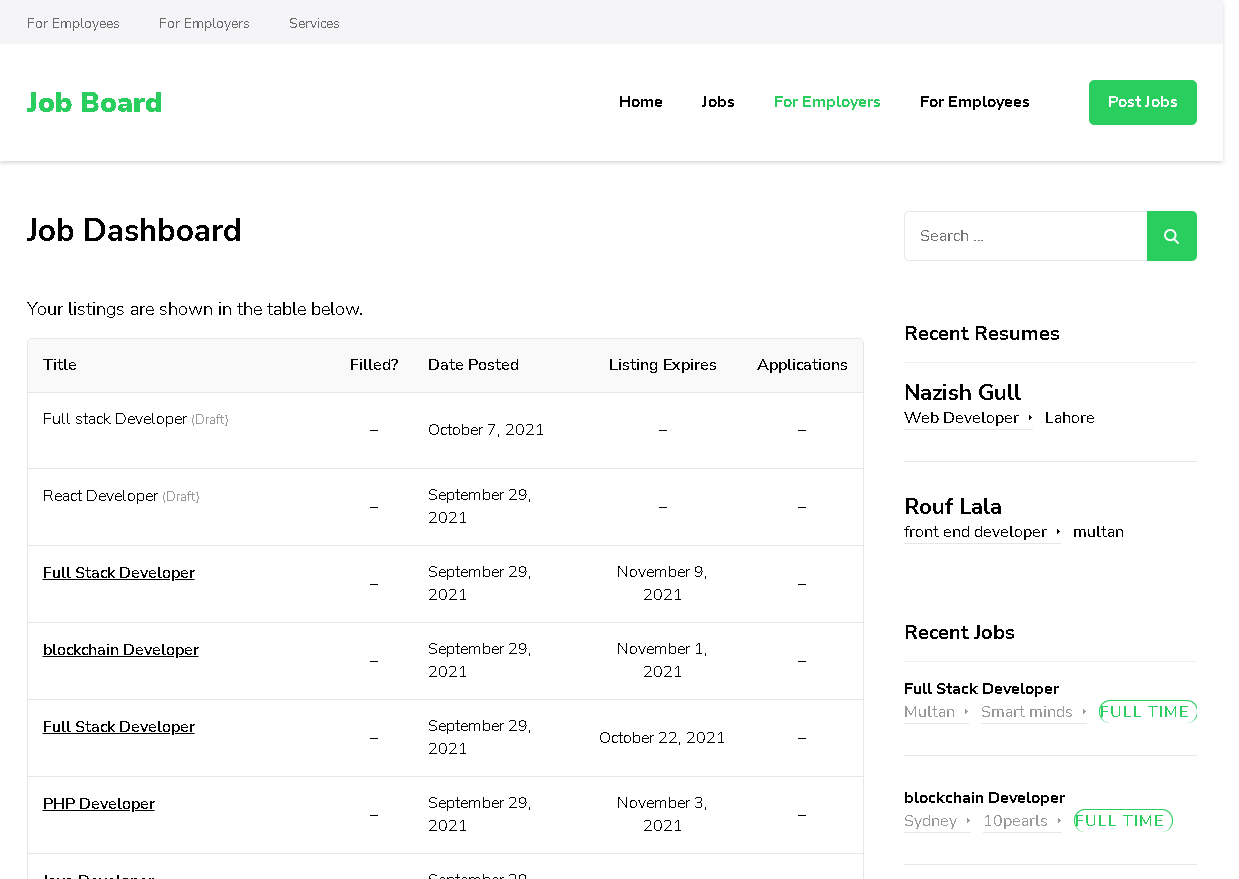Open the blockchain Developer listing in table
1239x879 pixels.
121,650
